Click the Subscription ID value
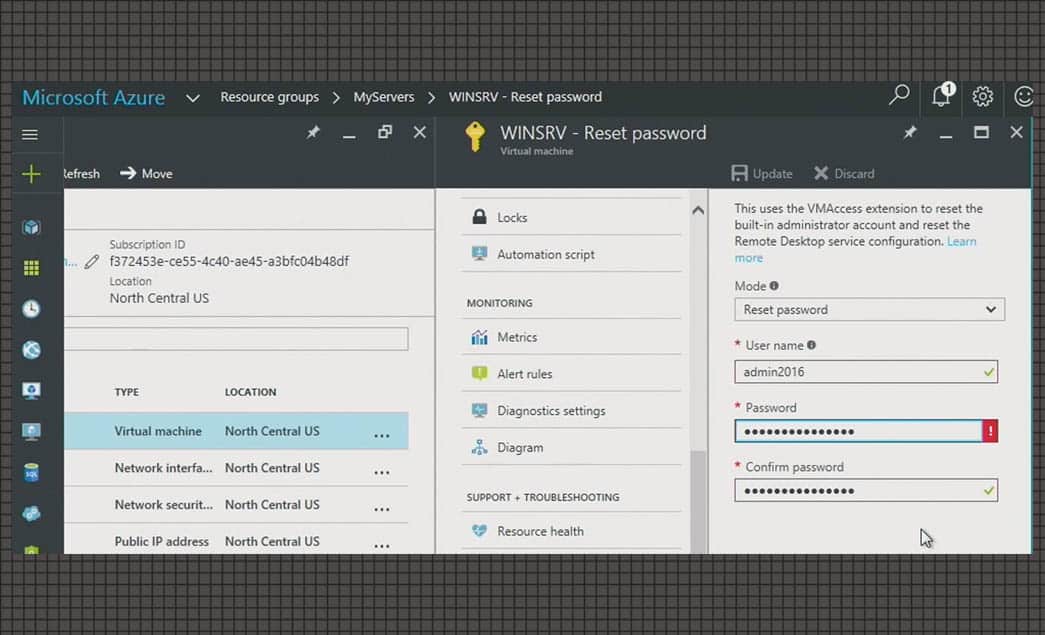1045x635 pixels. click(x=229, y=261)
